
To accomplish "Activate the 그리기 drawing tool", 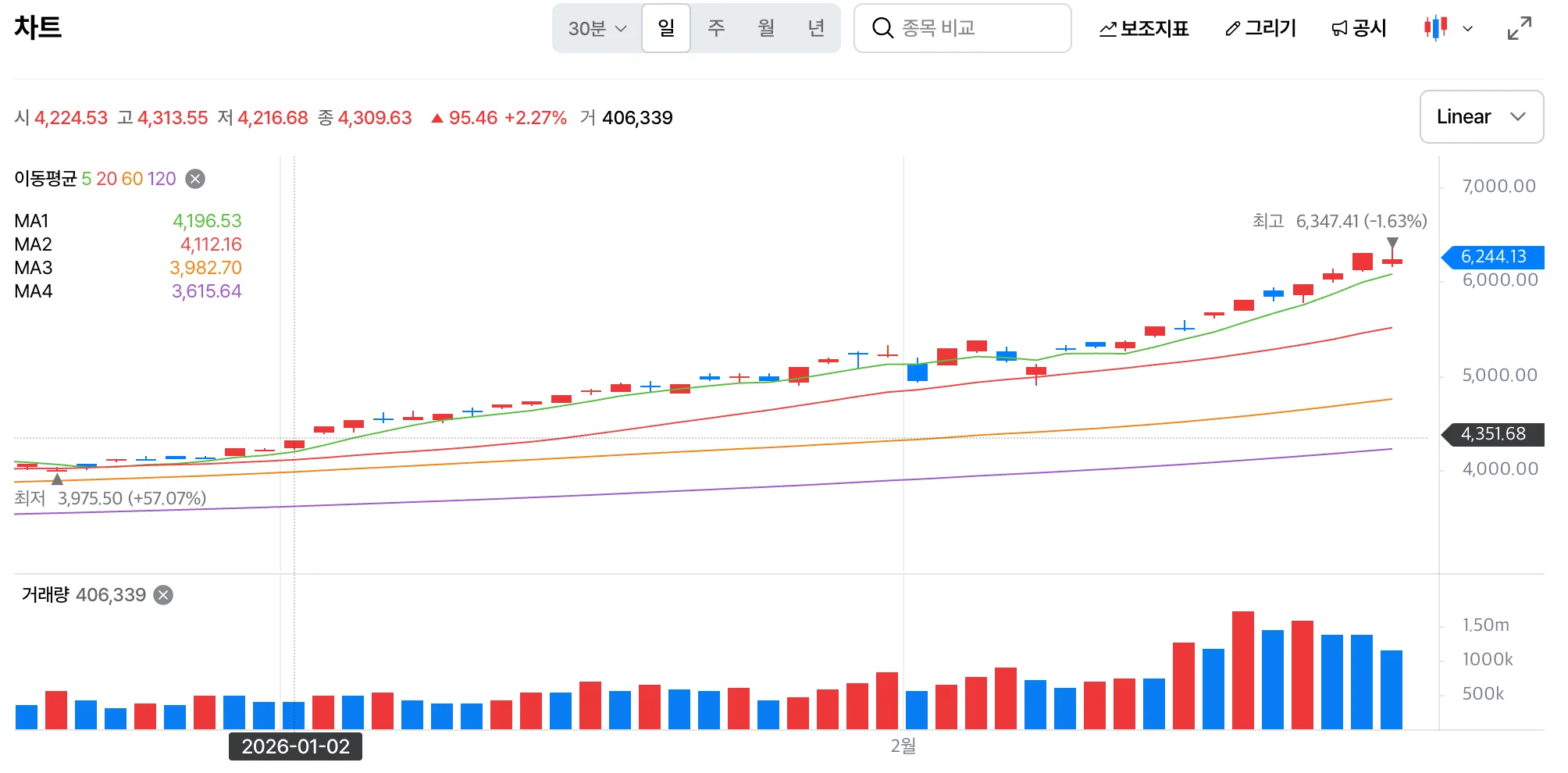I will click(x=1260, y=29).
